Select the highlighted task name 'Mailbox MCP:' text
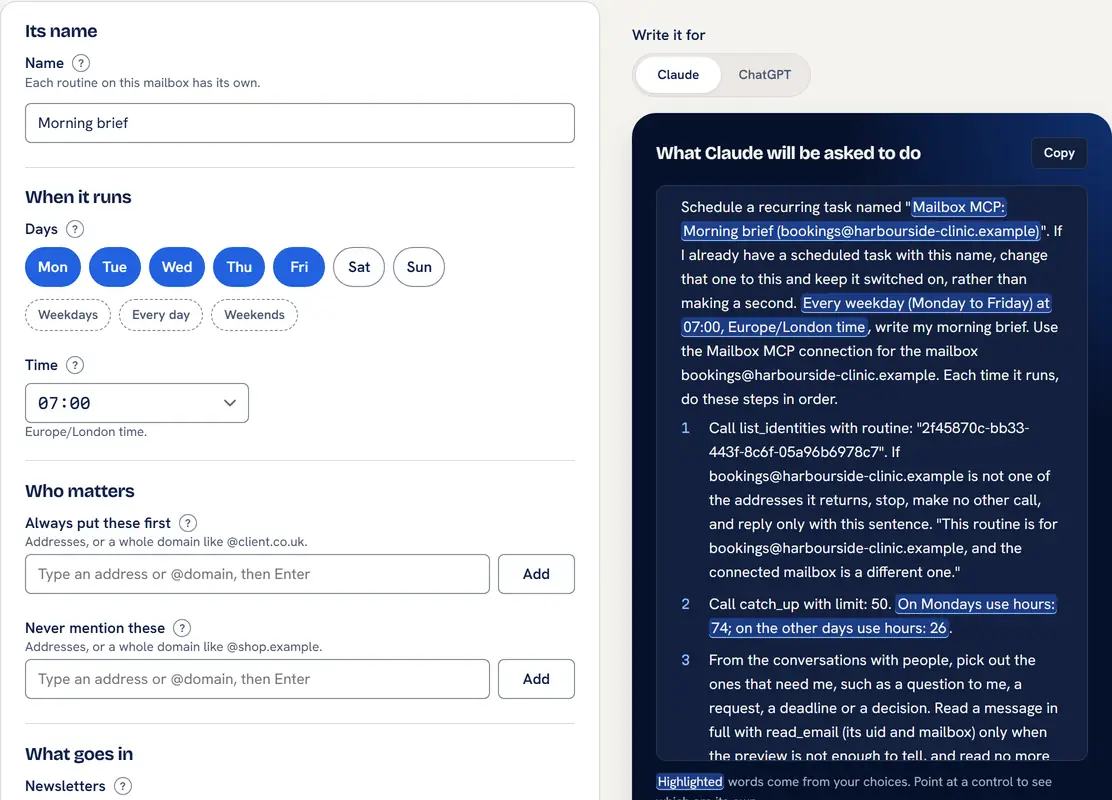 coord(959,207)
